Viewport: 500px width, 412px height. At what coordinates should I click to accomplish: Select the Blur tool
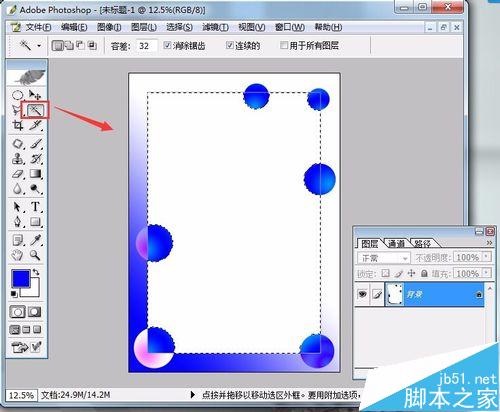[x=17, y=189]
